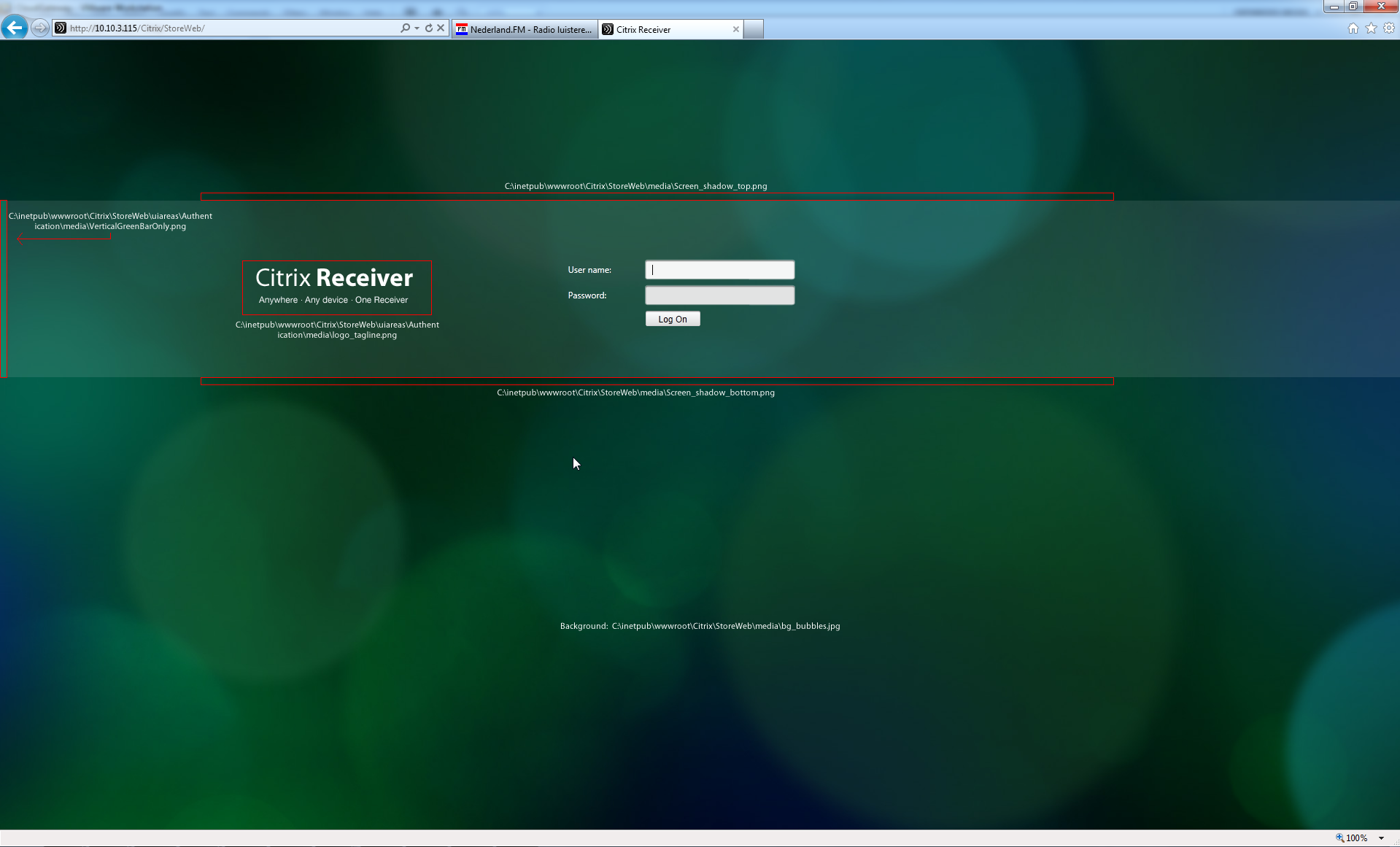Click the zoom level 100% indicator
Screen dimensions: 1400x847
(1352, 838)
